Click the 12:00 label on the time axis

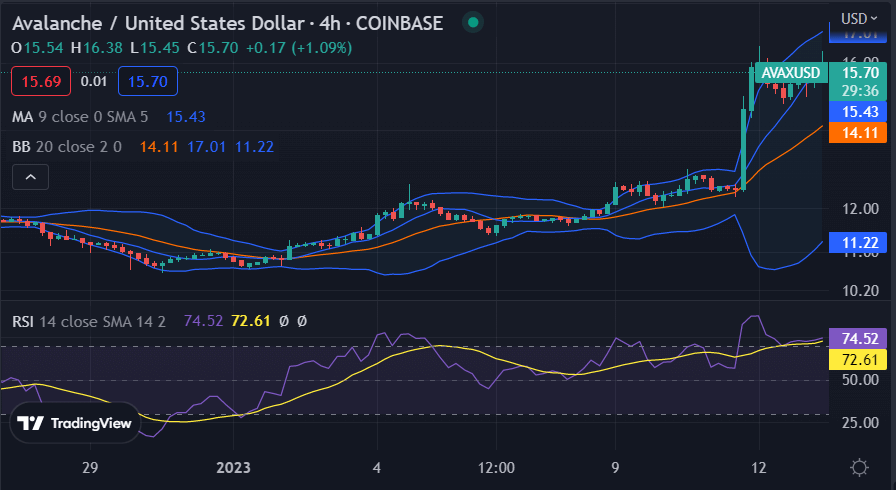click(x=496, y=468)
